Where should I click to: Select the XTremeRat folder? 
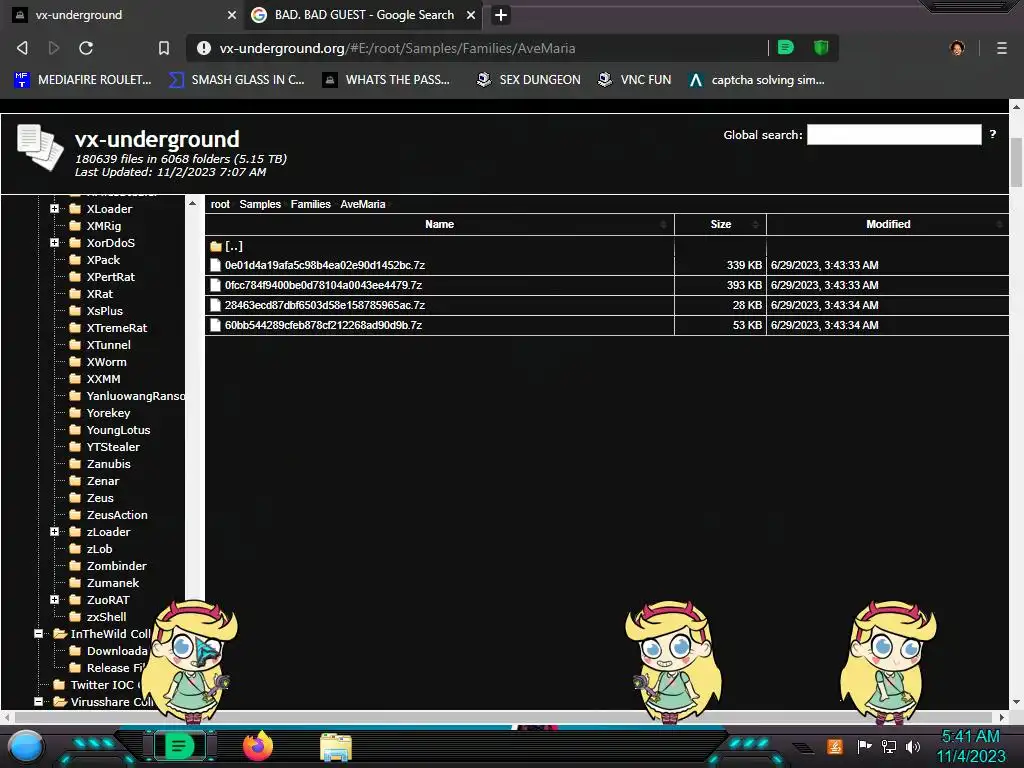[108, 328]
